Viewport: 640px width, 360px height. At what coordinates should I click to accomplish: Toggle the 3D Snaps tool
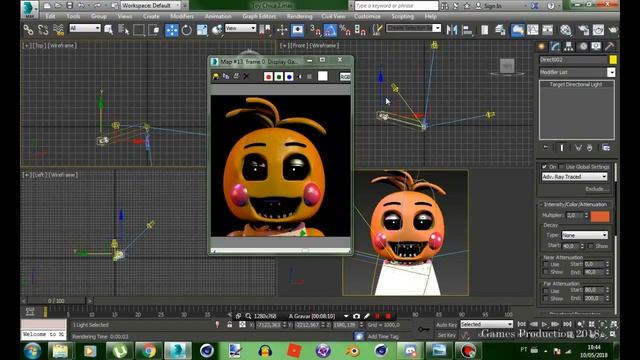click(x=315, y=30)
